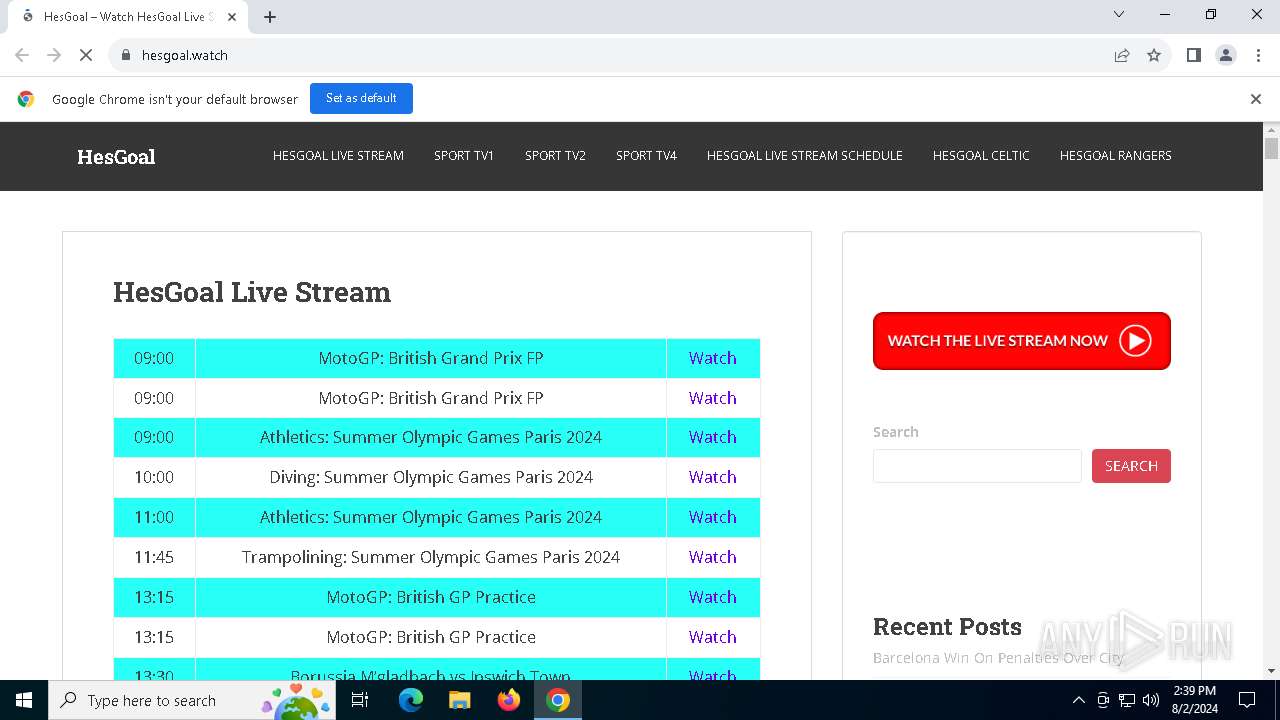Click the HesGoal Live Stream heading

pyautogui.click(x=252, y=292)
